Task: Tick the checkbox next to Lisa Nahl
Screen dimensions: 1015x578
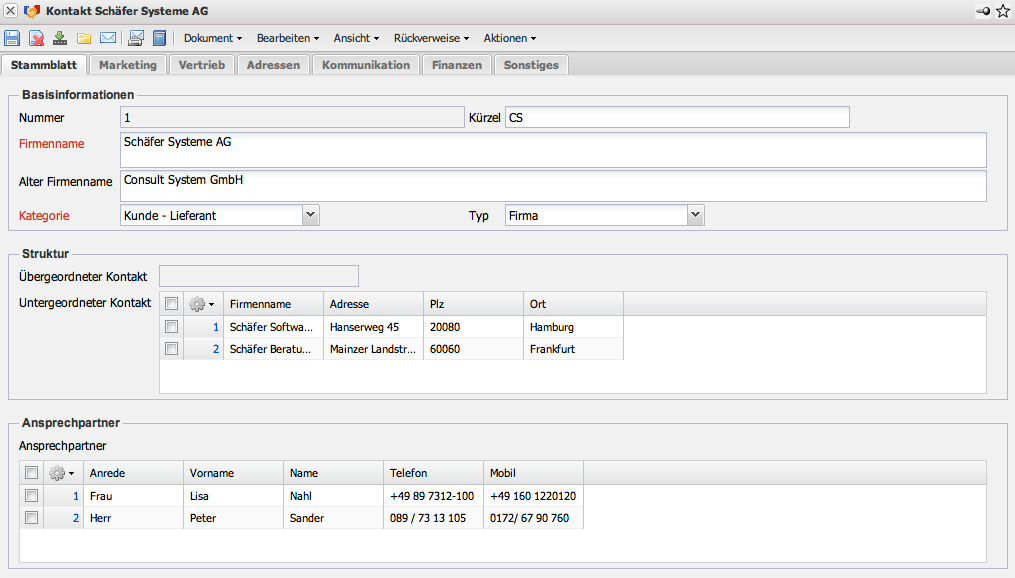Action: pos(32,496)
